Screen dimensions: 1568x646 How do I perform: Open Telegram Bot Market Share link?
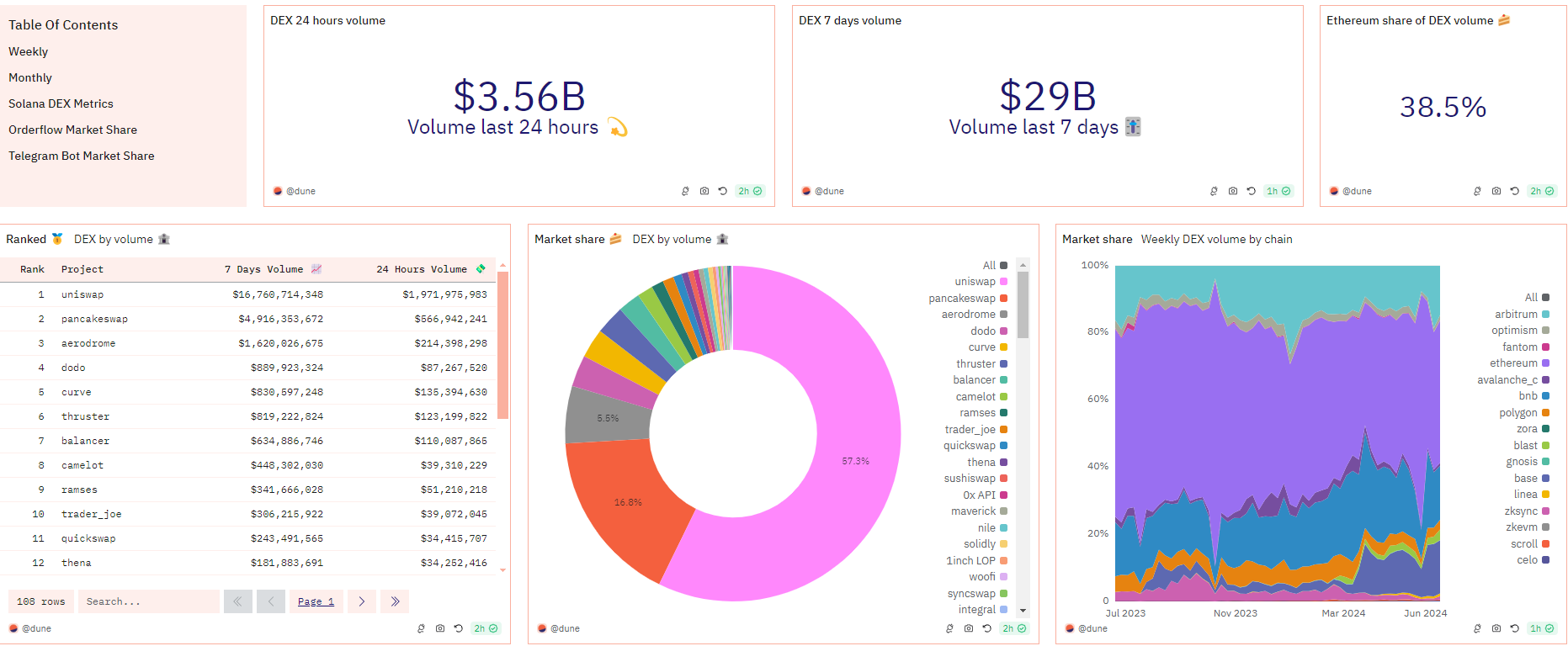point(82,156)
